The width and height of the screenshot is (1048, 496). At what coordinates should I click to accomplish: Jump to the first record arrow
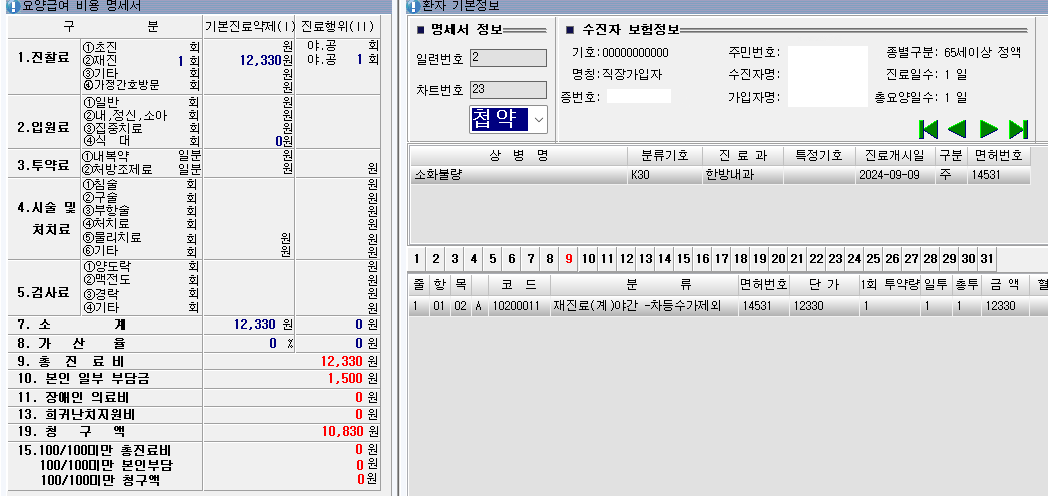(928, 128)
